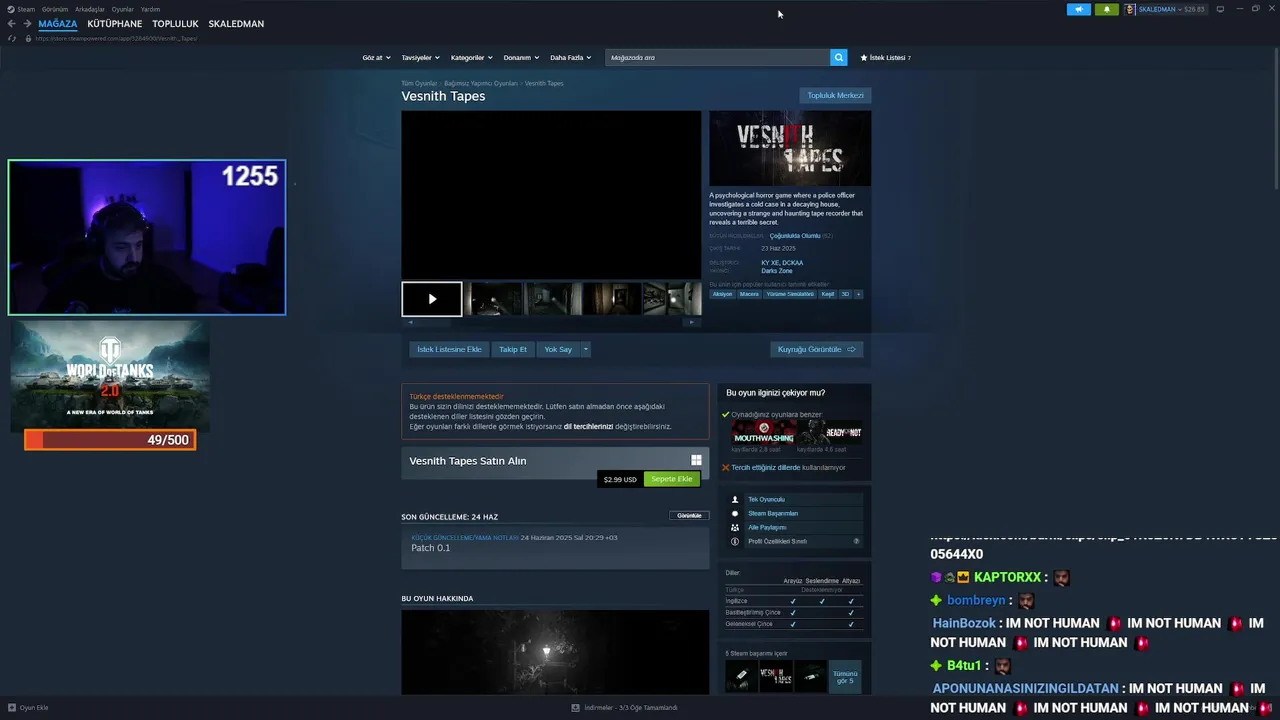Expand the Donanım dropdown
The height and width of the screenshot is (720, 1280).
tap(521, 58)
